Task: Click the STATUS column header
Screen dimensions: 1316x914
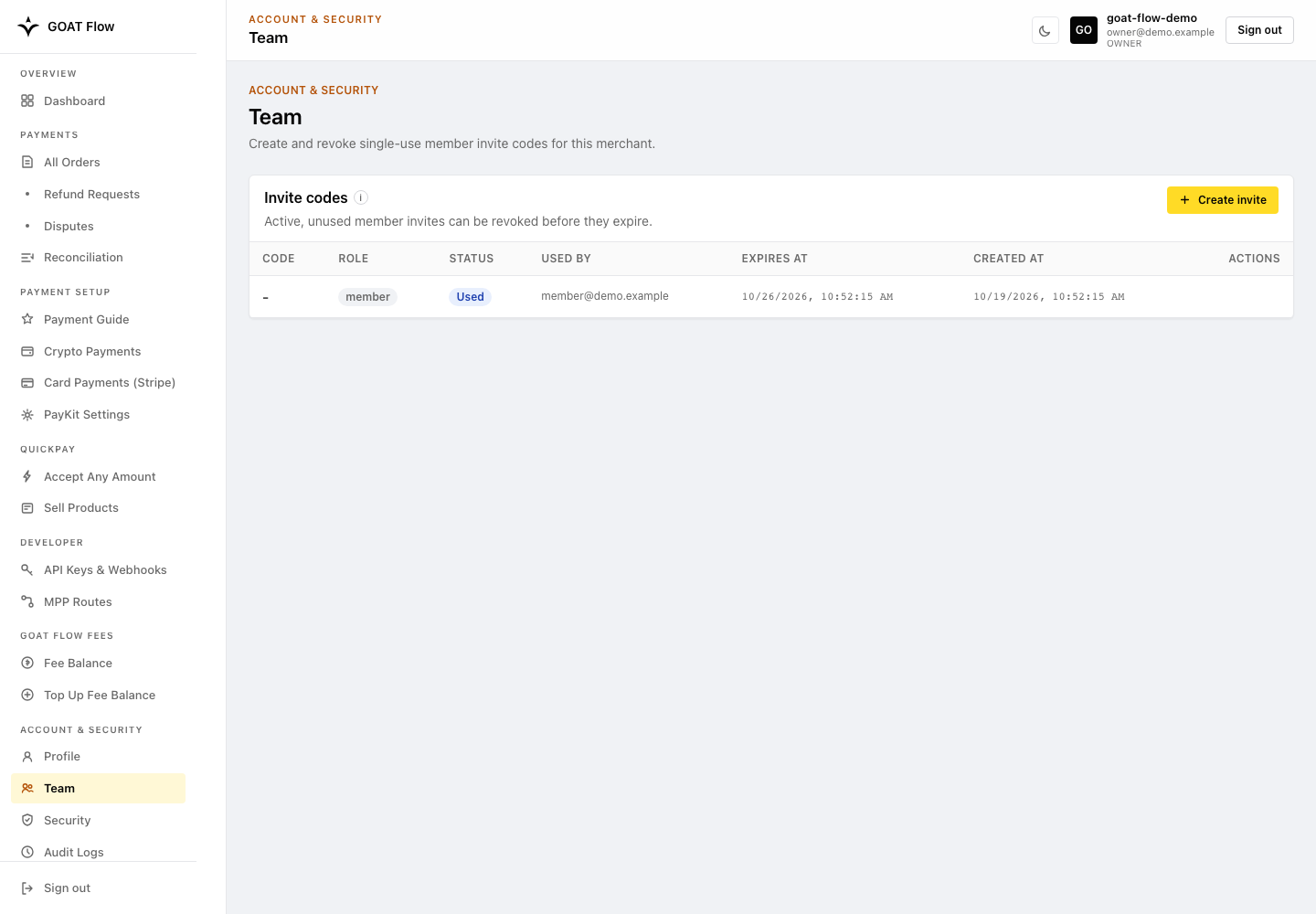Action: point(471,259)
